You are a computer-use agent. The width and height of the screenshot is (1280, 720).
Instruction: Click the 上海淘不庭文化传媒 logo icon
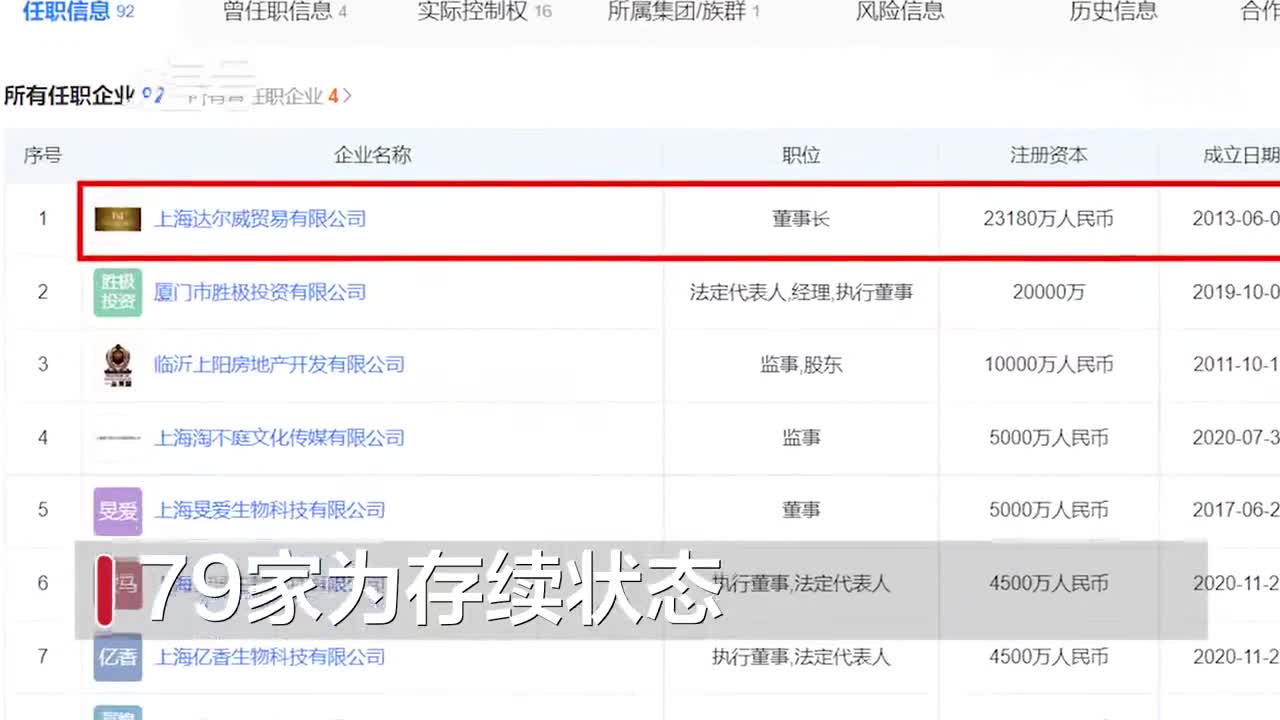[117, 438]
